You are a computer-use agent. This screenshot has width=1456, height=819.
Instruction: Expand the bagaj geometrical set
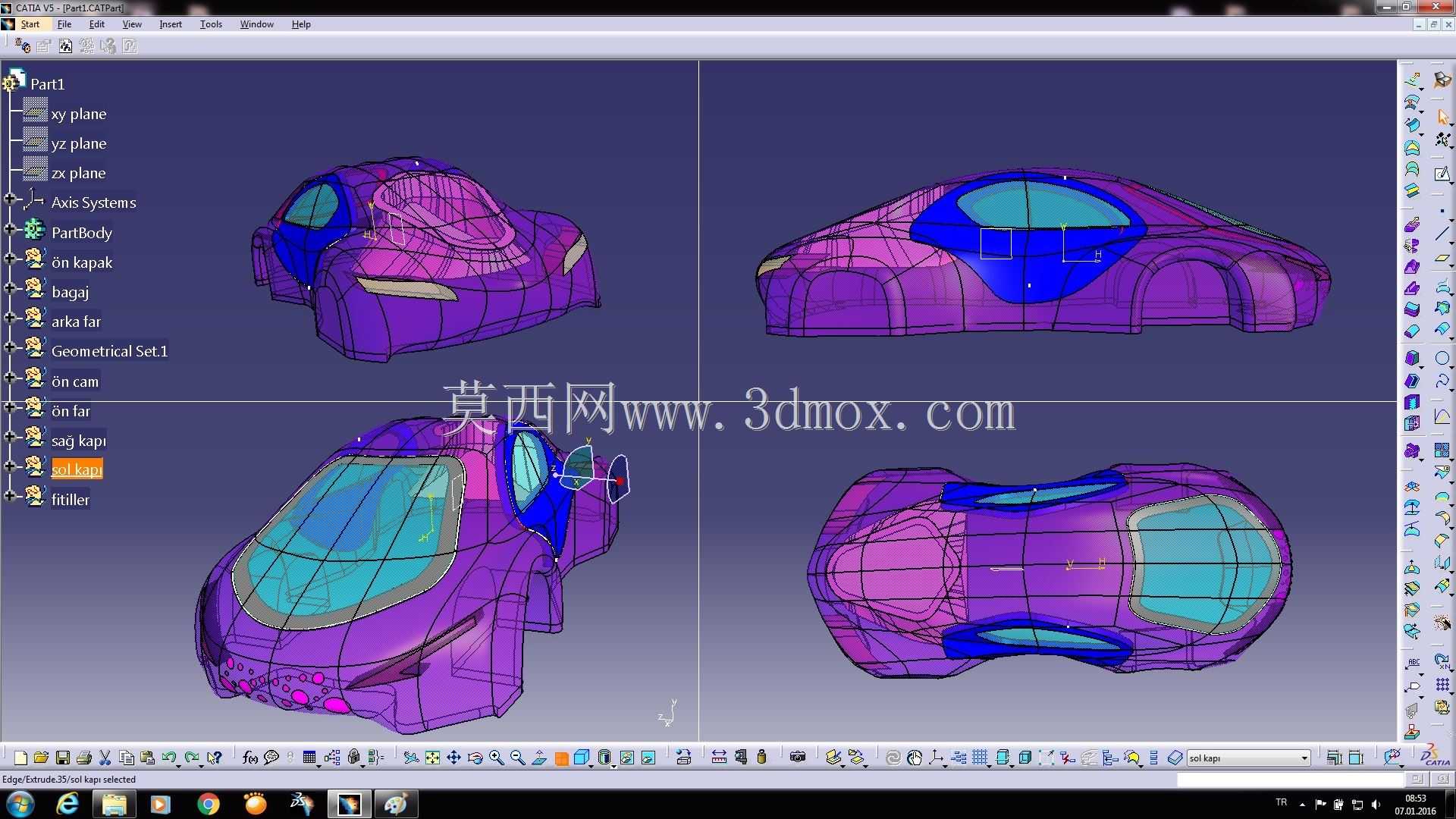10,288
